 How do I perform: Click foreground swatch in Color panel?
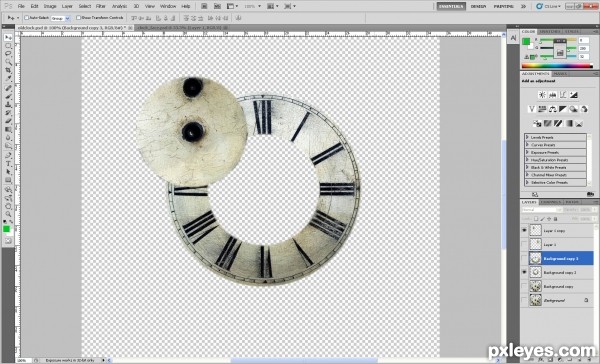(x=527, y=41)
